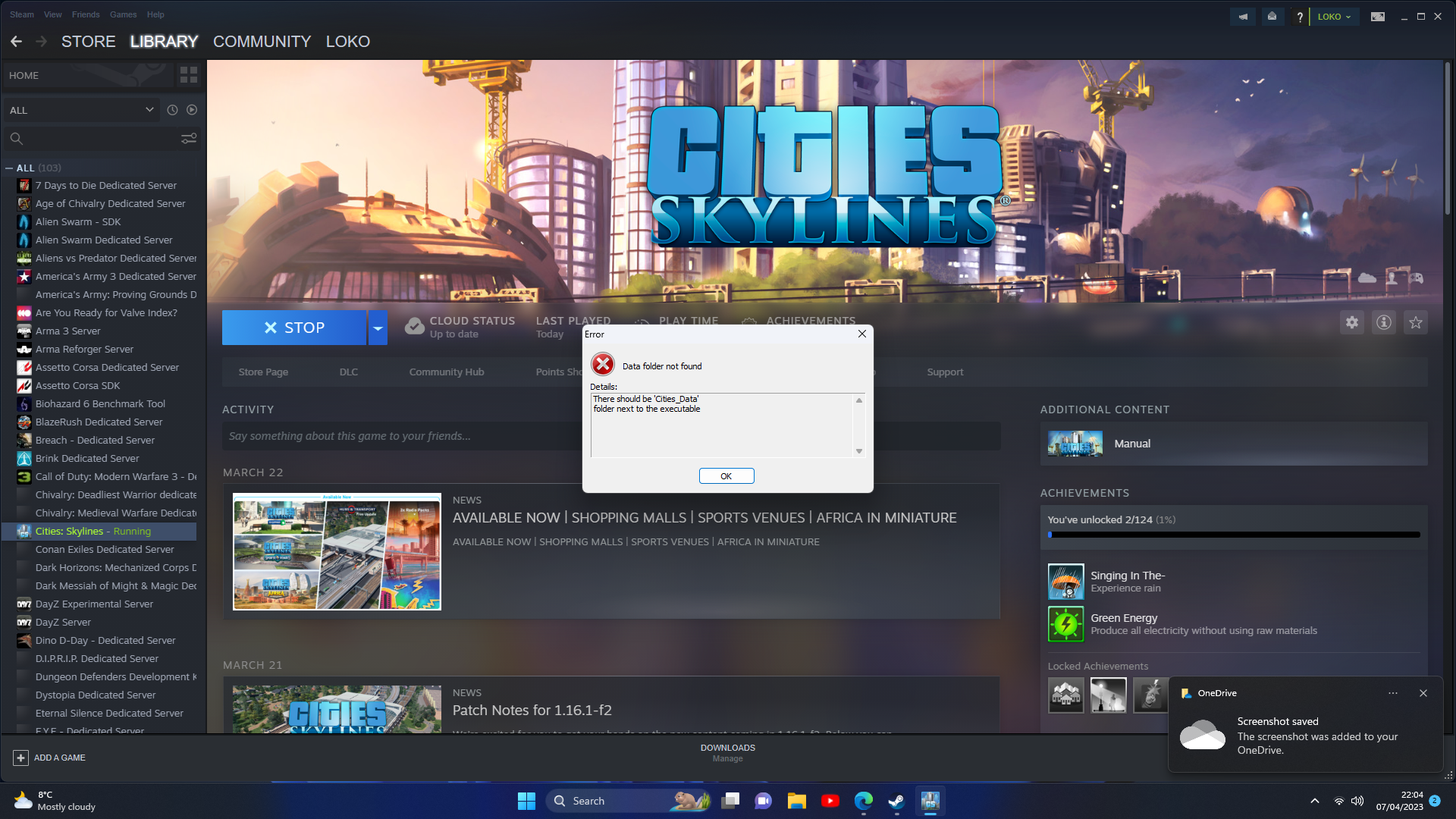
Task: Open Microsoft Edge from taskbar
Action: pyautogui.click(x=863, y=801)
